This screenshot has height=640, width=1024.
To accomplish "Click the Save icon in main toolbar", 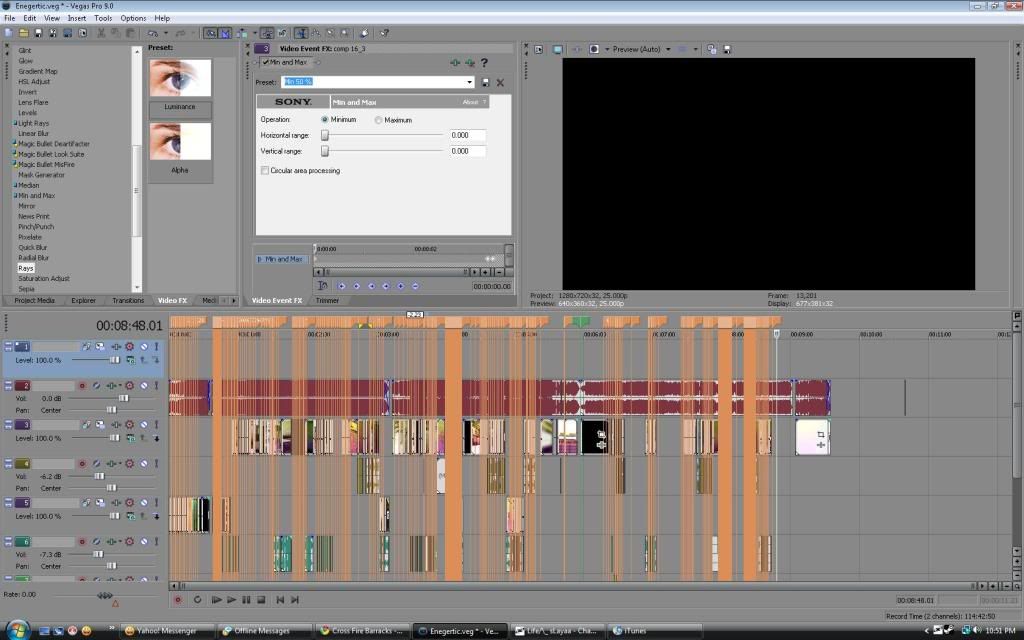I will click(x=38, y=33).
